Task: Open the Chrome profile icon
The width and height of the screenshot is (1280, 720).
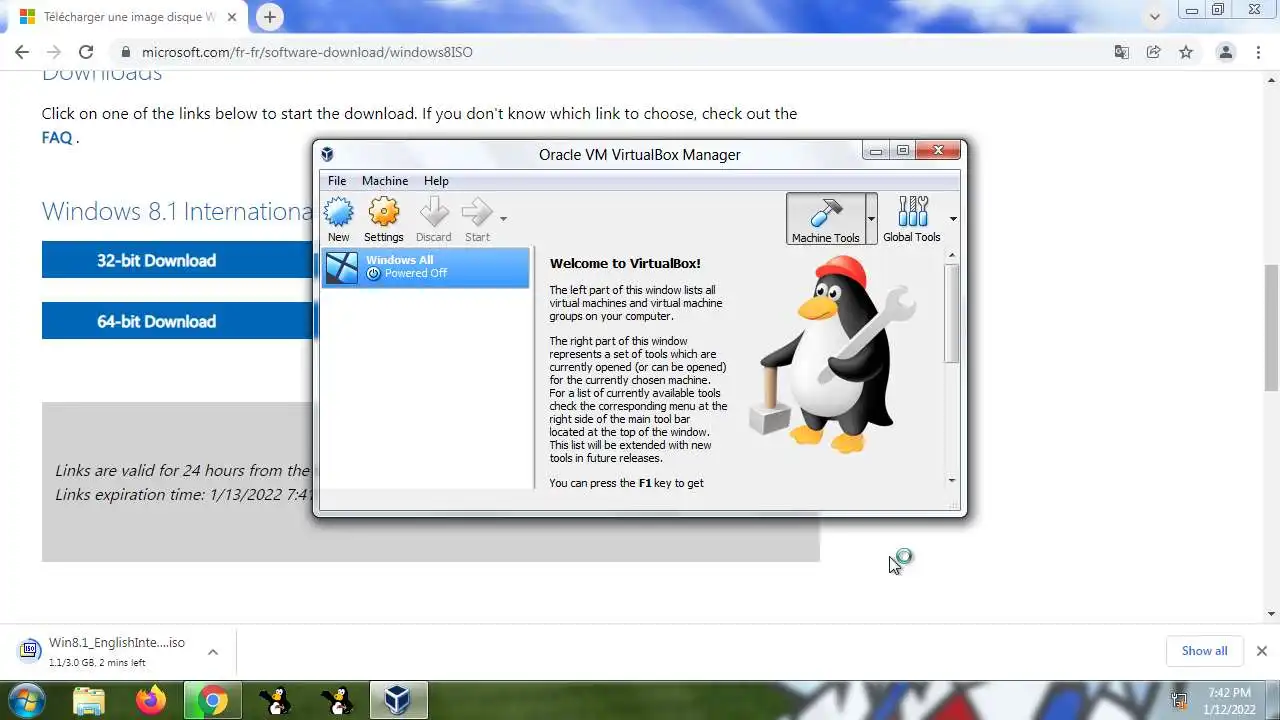Action: [1225, 52]
